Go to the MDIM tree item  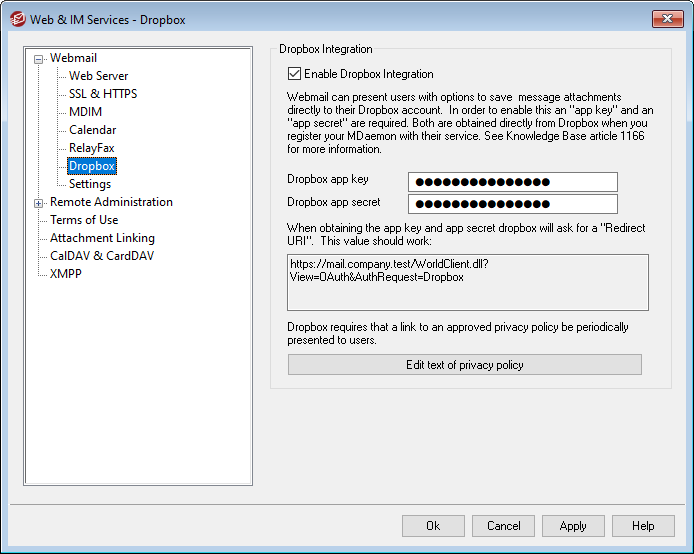(85, 112)
